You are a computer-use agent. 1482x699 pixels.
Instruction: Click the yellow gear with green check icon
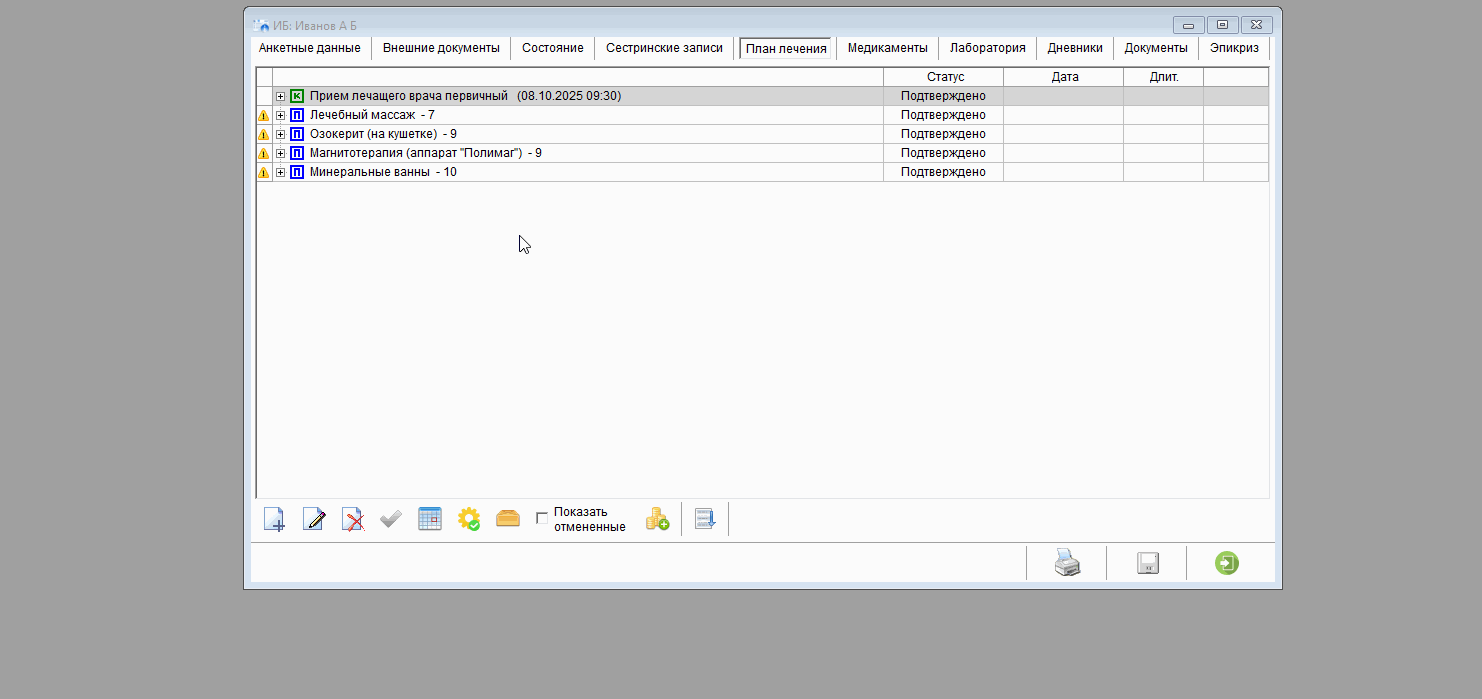coord(468,519)
